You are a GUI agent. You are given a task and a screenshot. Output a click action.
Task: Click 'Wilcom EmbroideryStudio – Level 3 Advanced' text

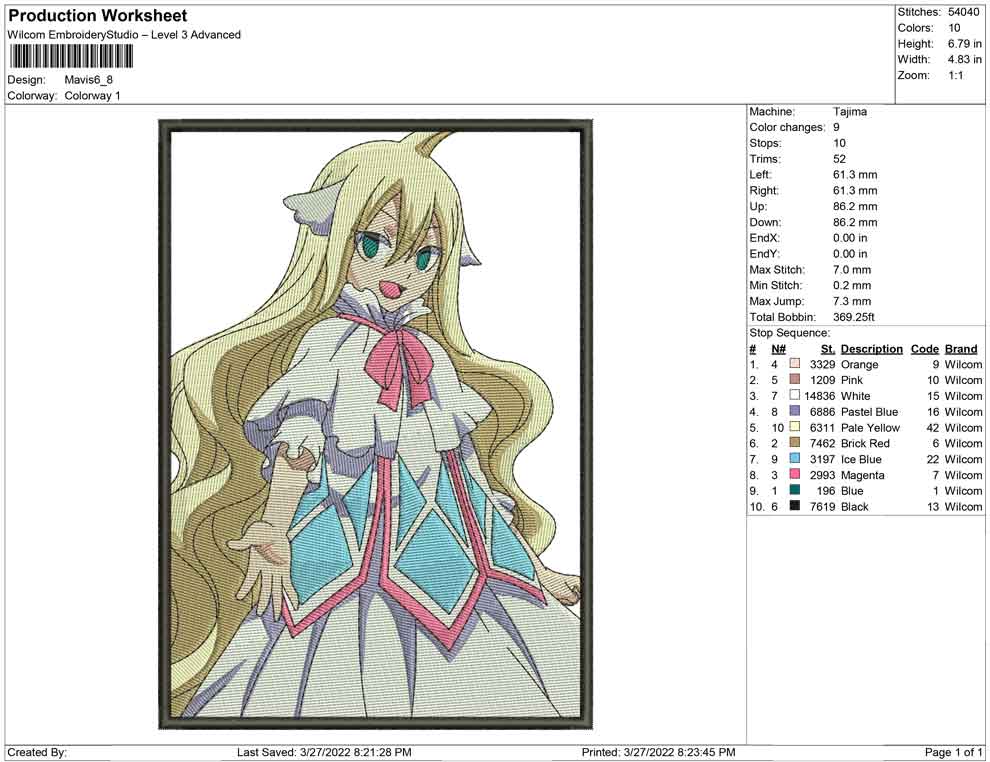click(x=124, y=35)
